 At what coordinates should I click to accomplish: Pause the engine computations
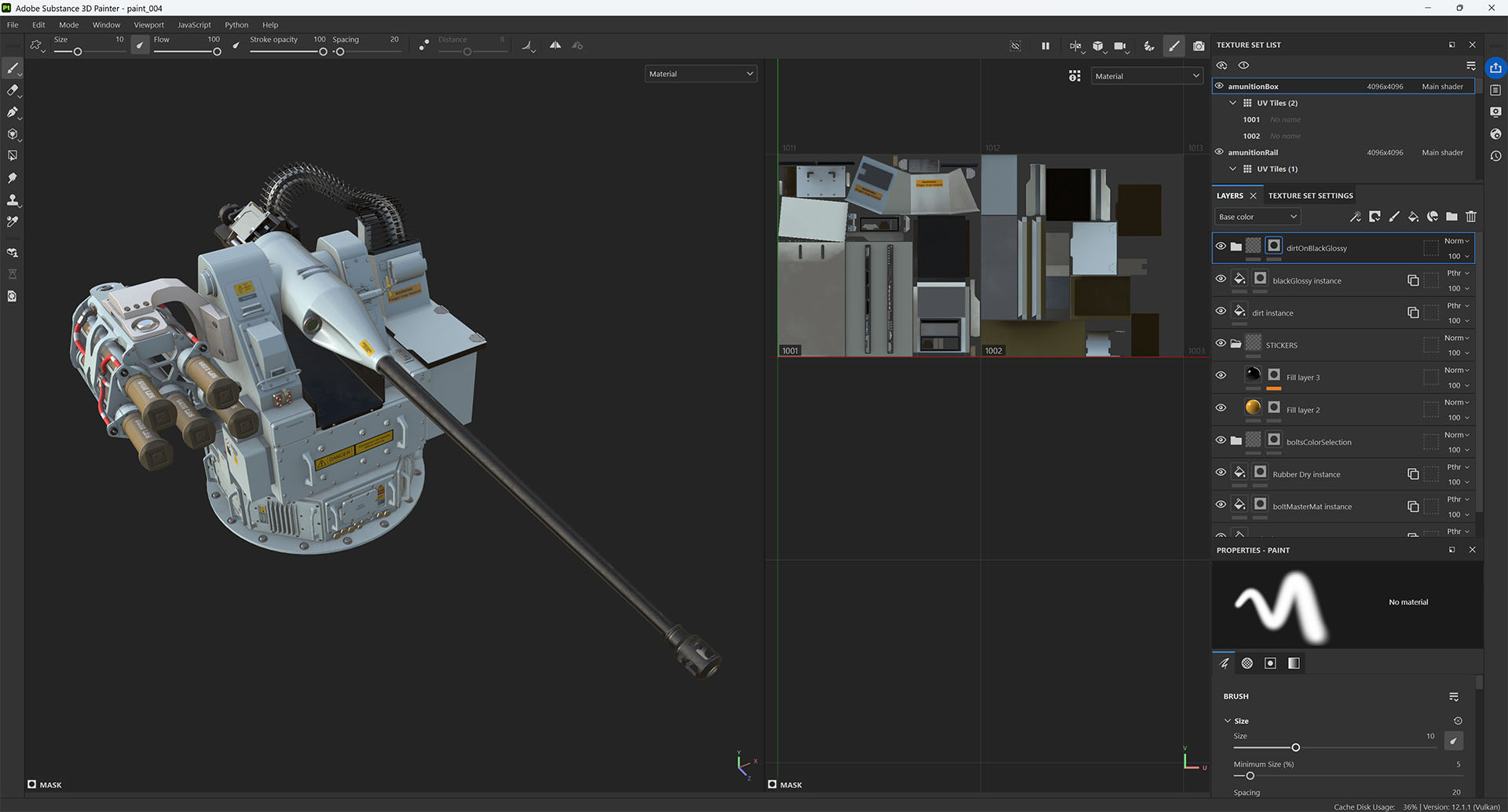pyautogui.click(x=1045, y=46)
